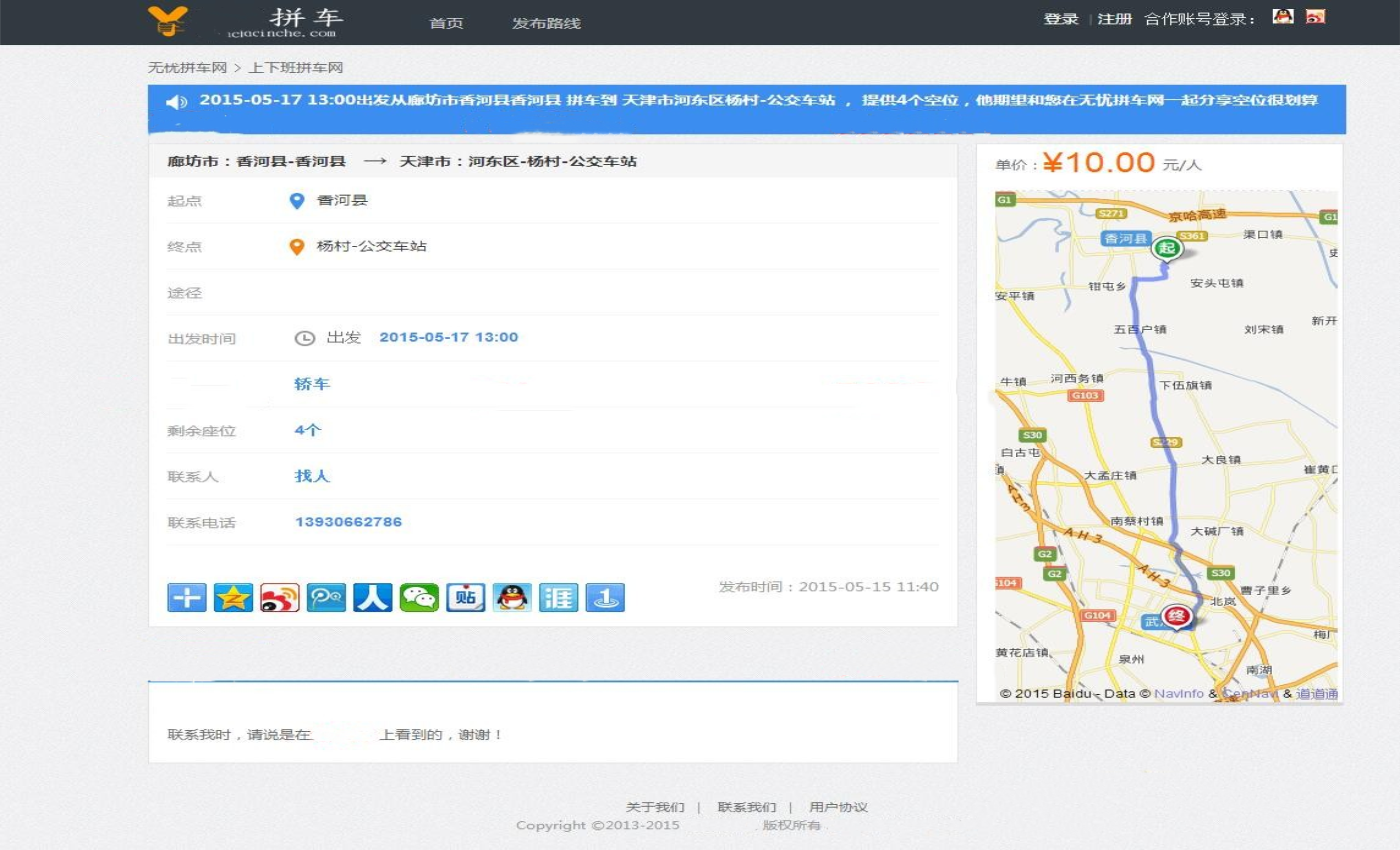
Task: Log in with Weibo account icon in header
Action: click(1315, 17)
